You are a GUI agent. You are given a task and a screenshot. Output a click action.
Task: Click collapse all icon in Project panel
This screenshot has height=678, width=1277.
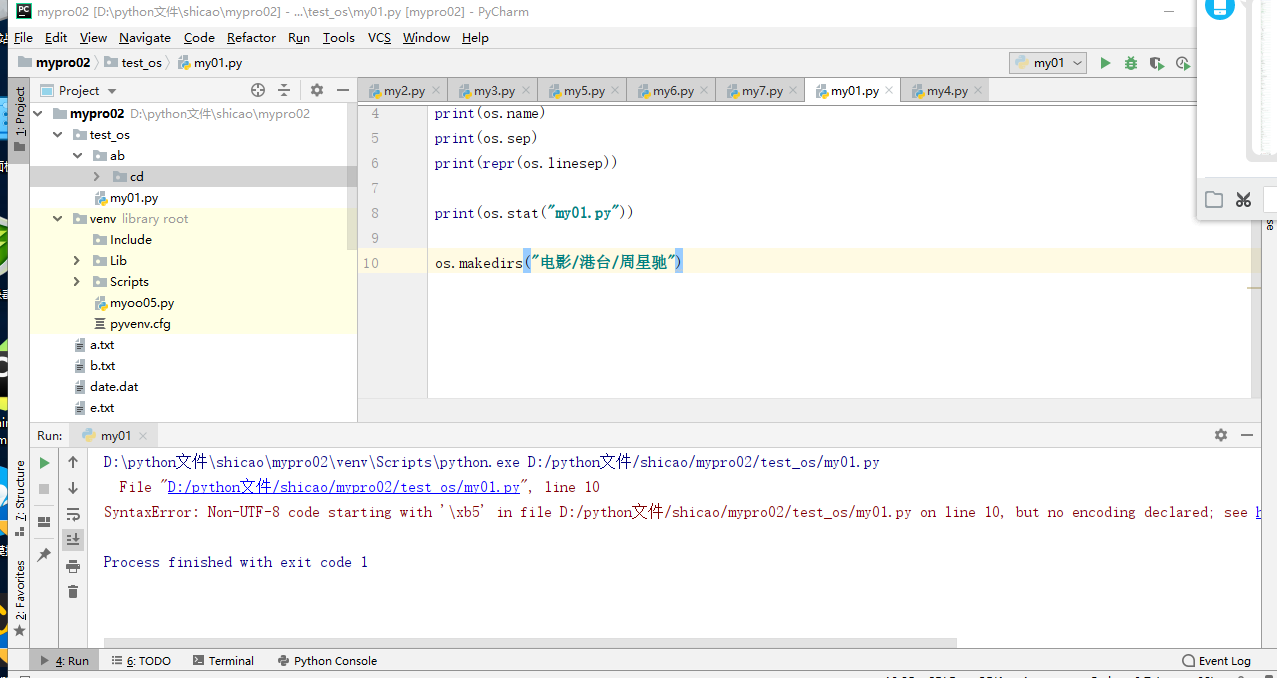point(284,90)
